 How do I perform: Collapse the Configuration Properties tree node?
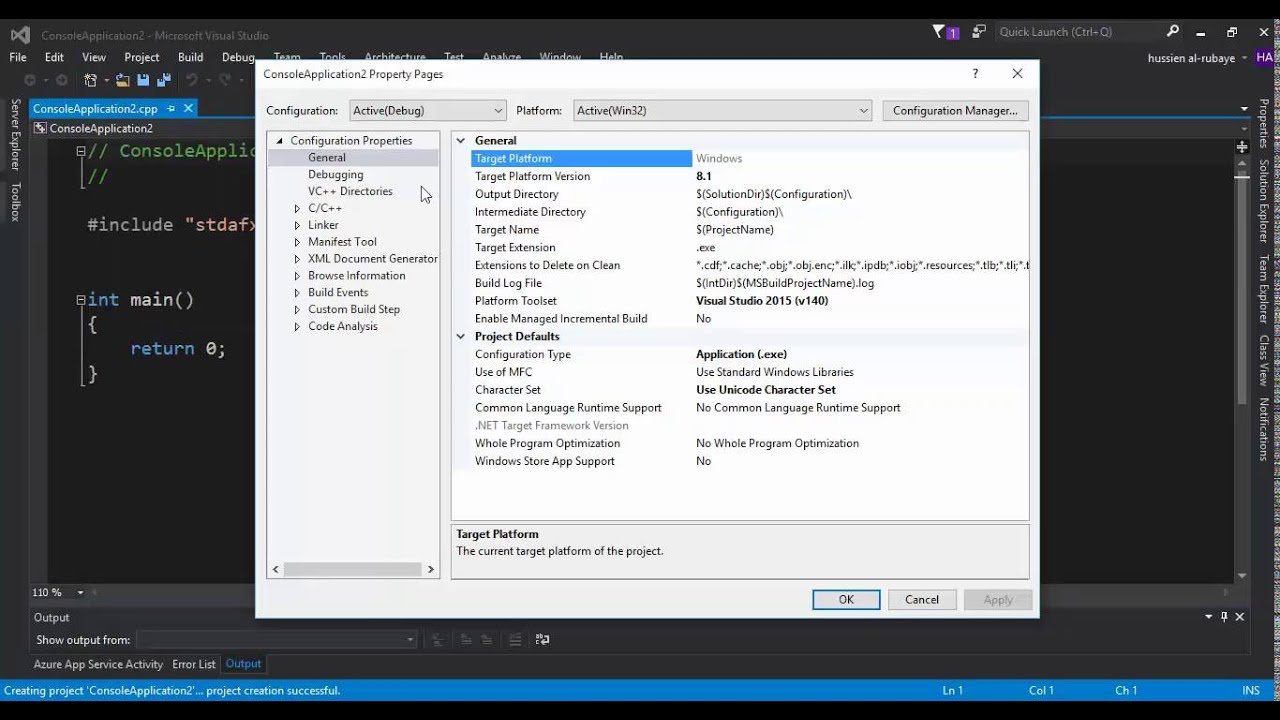280,141
